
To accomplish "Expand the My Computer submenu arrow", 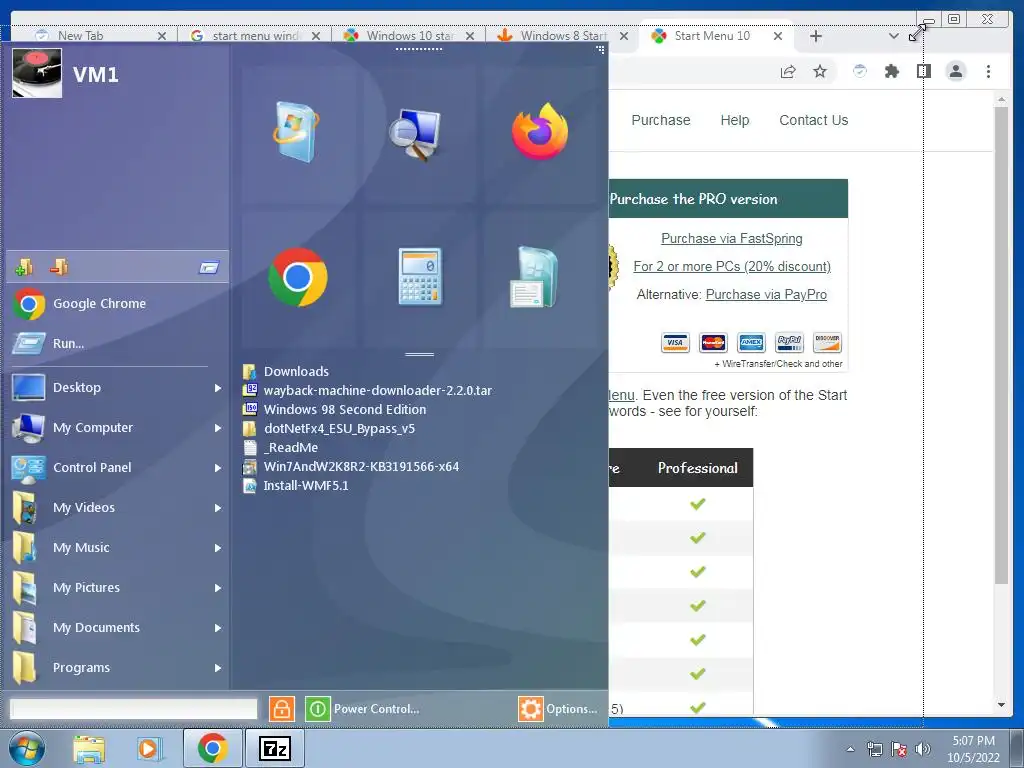I will [217, 428].
